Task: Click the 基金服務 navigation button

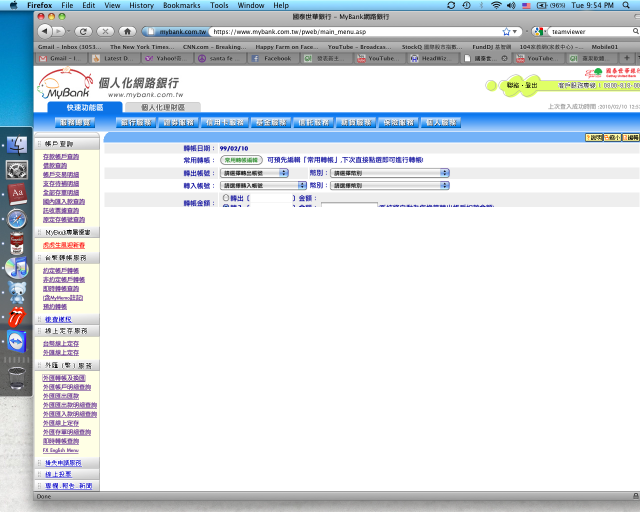Action: [271, 122]
